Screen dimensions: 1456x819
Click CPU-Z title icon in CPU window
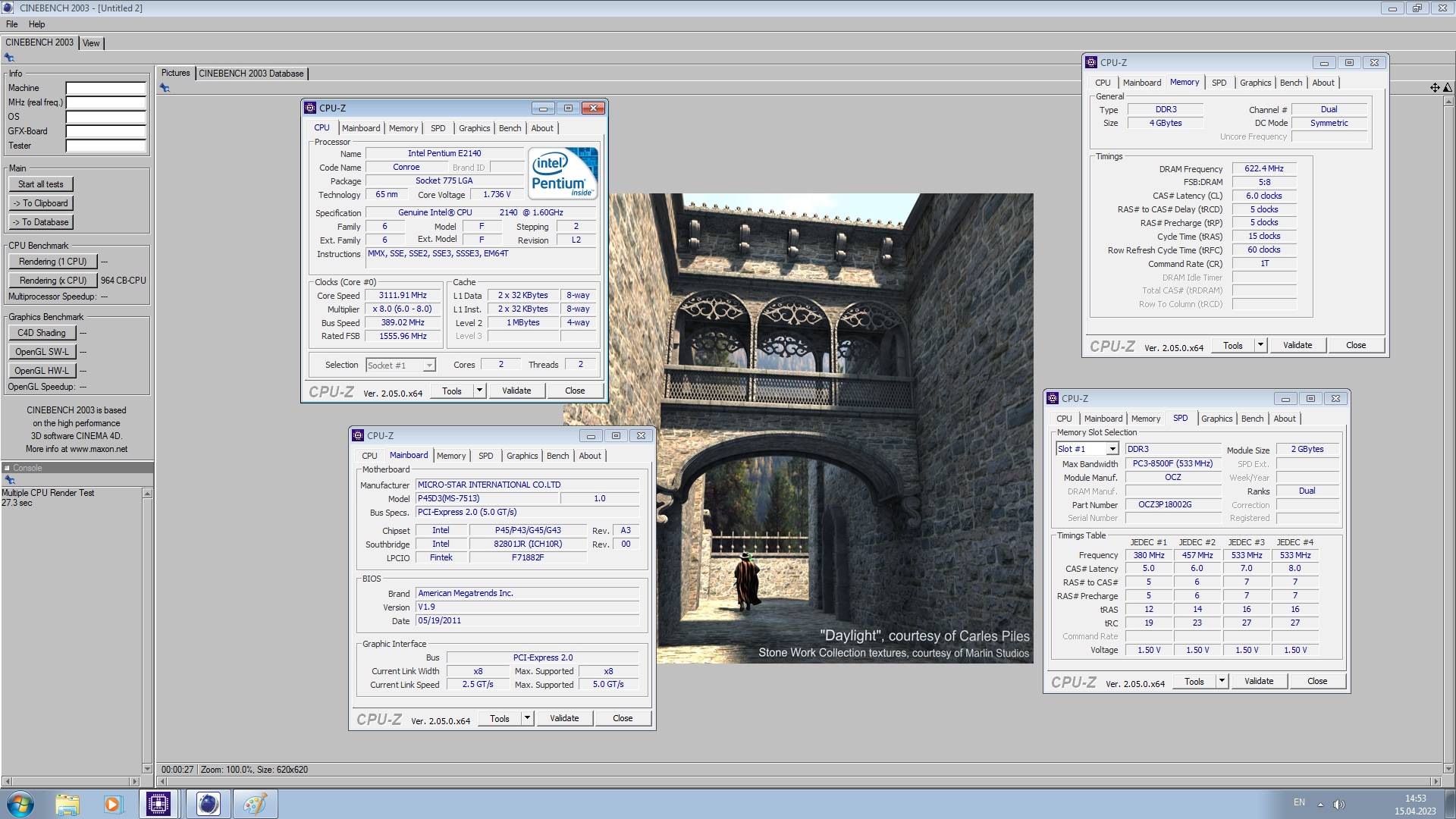click(310, 108)
